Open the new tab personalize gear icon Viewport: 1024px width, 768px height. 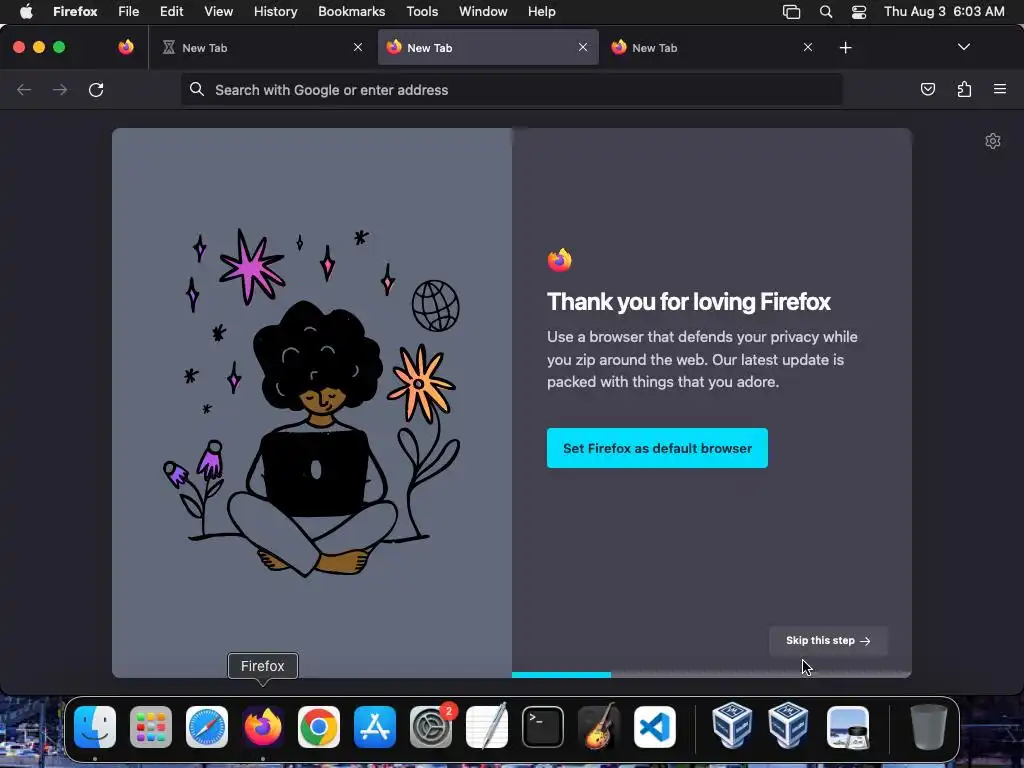click(x=993, y=141)
